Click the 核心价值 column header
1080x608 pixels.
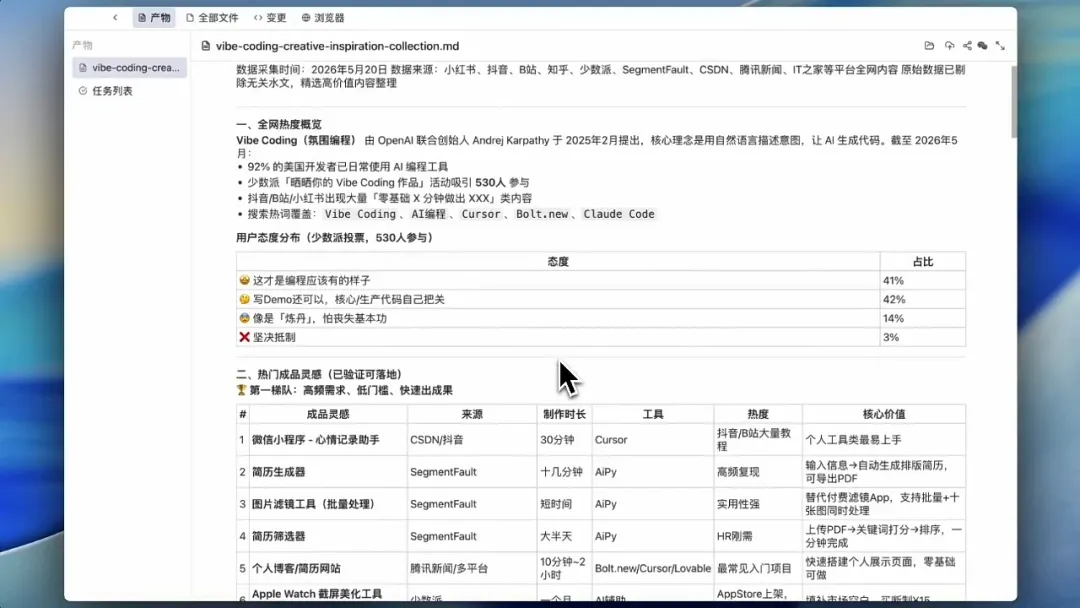point(884,414)
